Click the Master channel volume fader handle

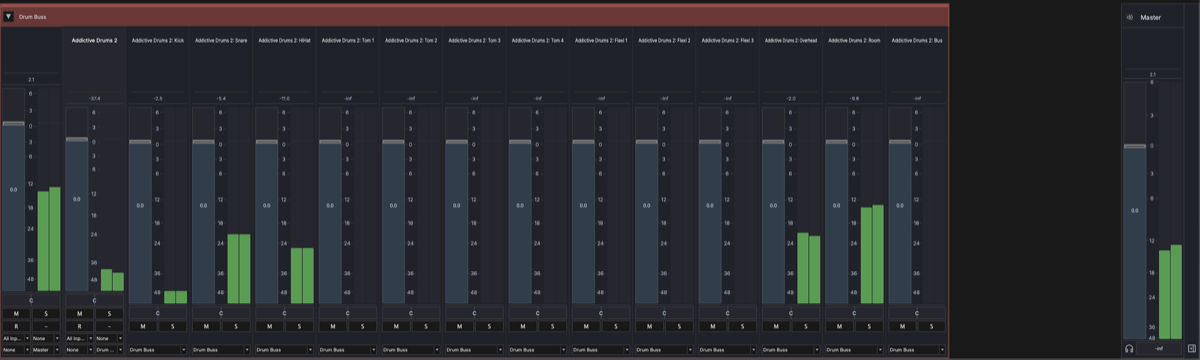[x=1134, y=146]
